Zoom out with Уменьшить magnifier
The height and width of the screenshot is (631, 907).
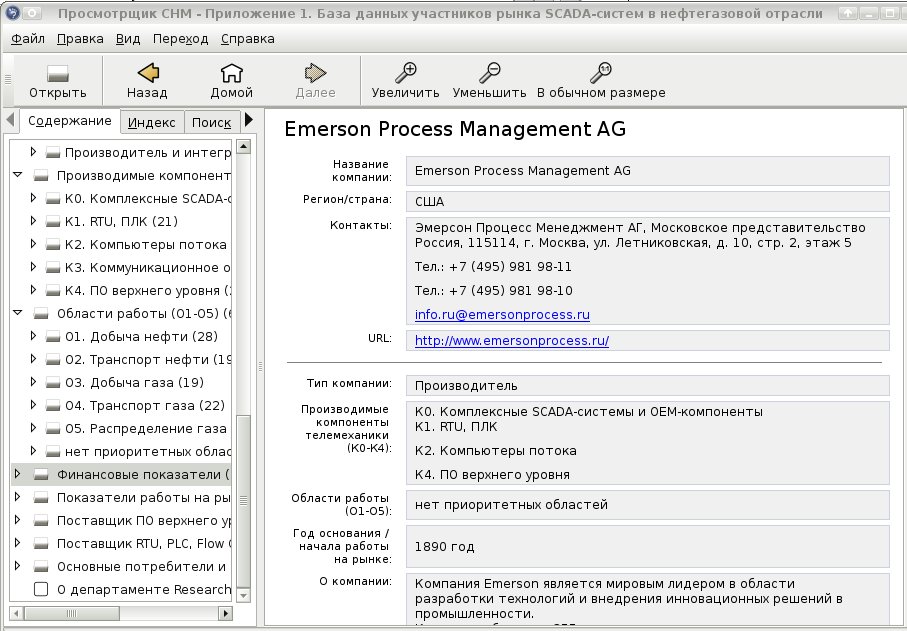tap(489, 73)
